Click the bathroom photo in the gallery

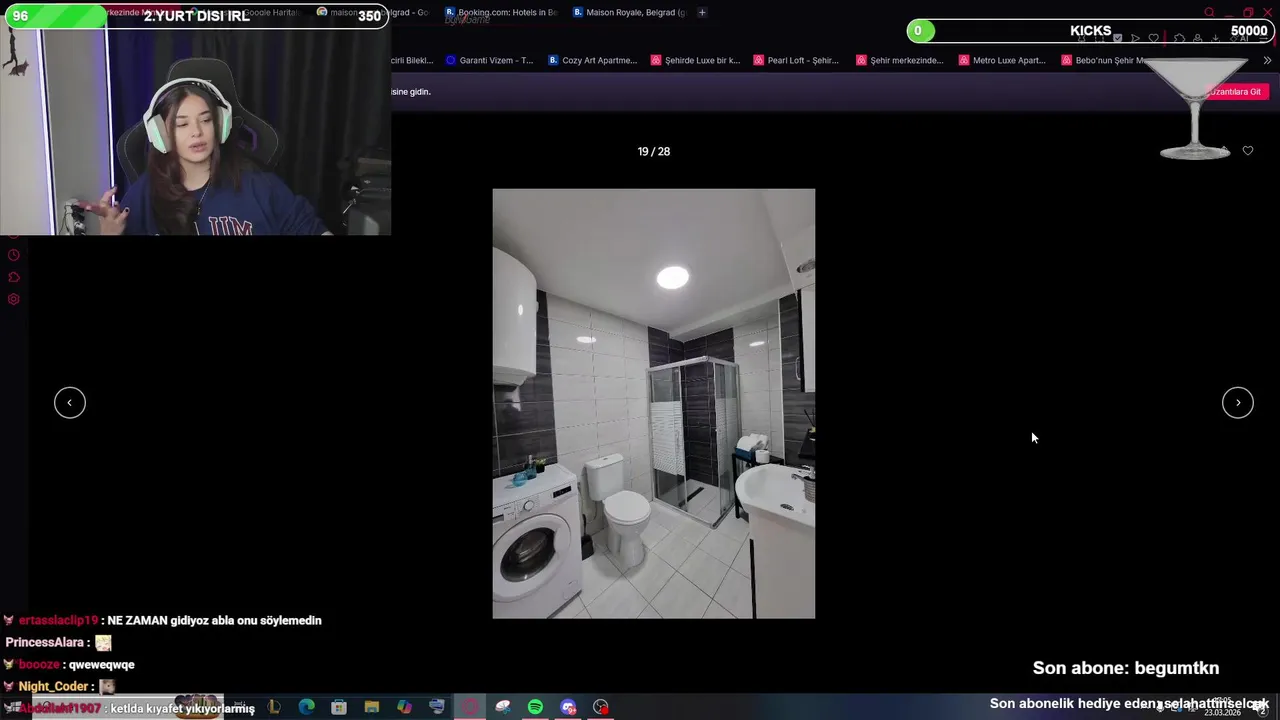tap(654, 404)
